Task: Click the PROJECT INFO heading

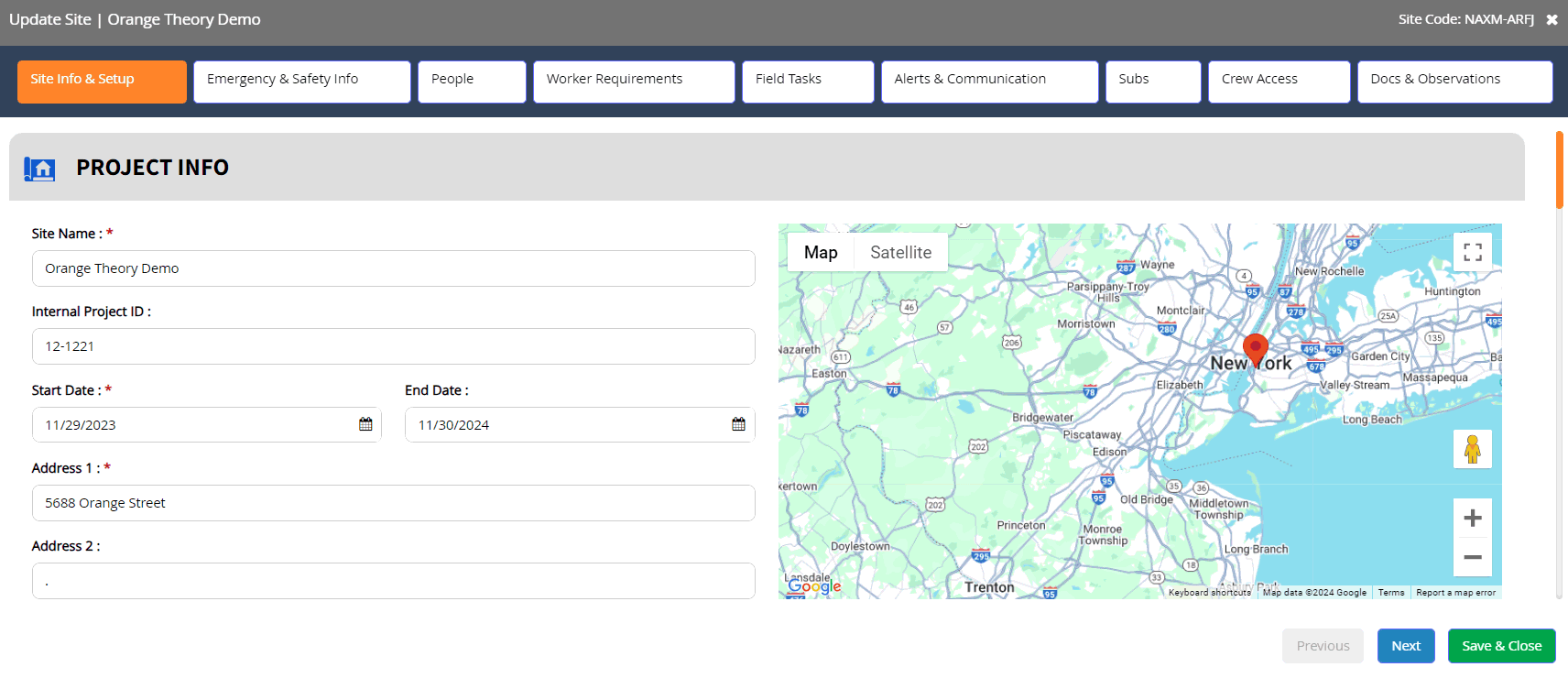Action: pos(153,168)
